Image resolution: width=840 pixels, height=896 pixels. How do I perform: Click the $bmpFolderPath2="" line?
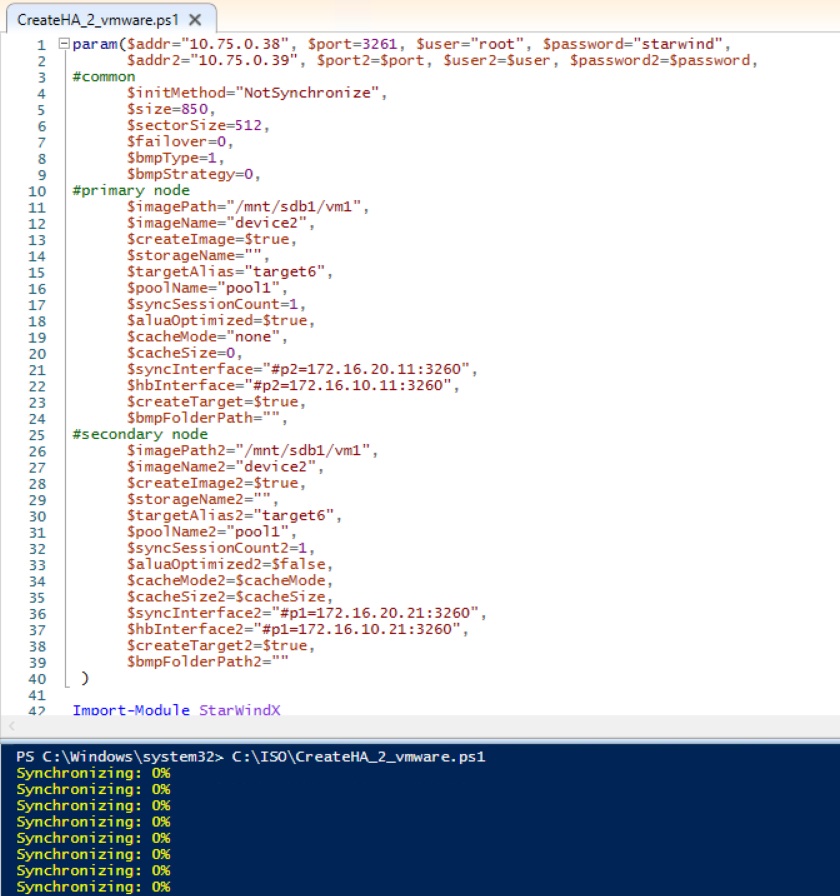(207, 662)
